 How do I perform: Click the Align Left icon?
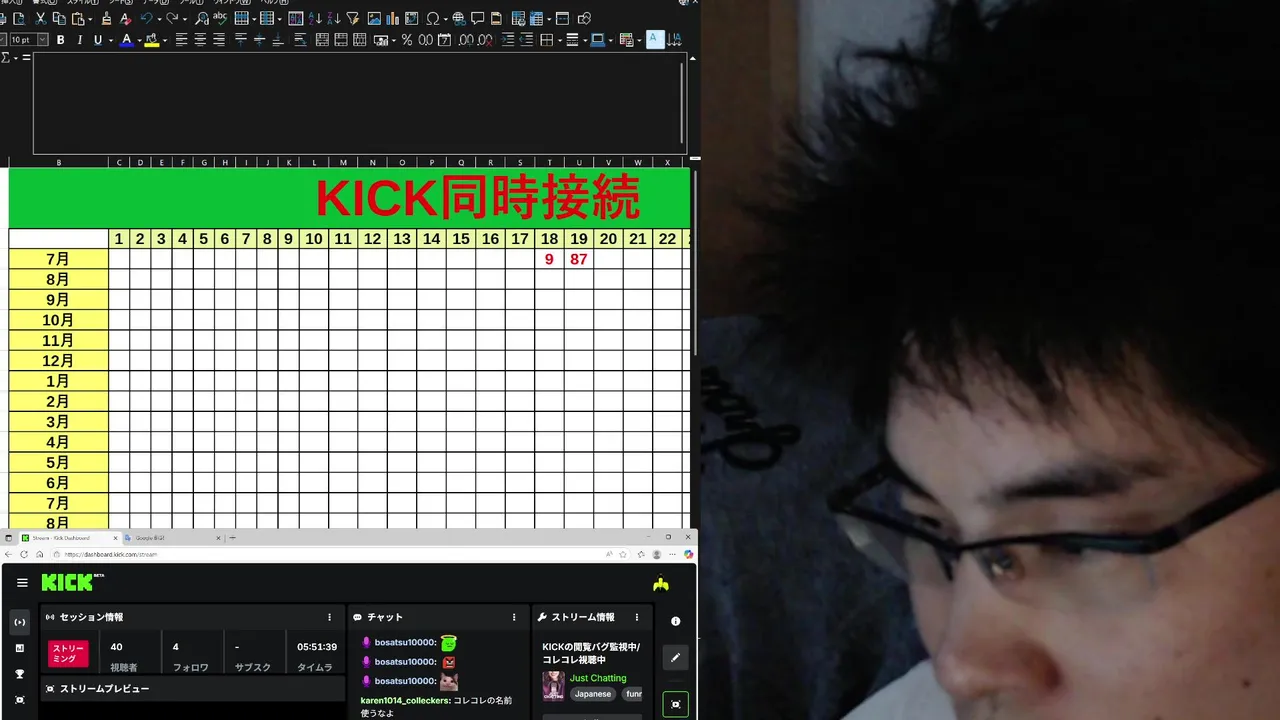coord(181,40)
